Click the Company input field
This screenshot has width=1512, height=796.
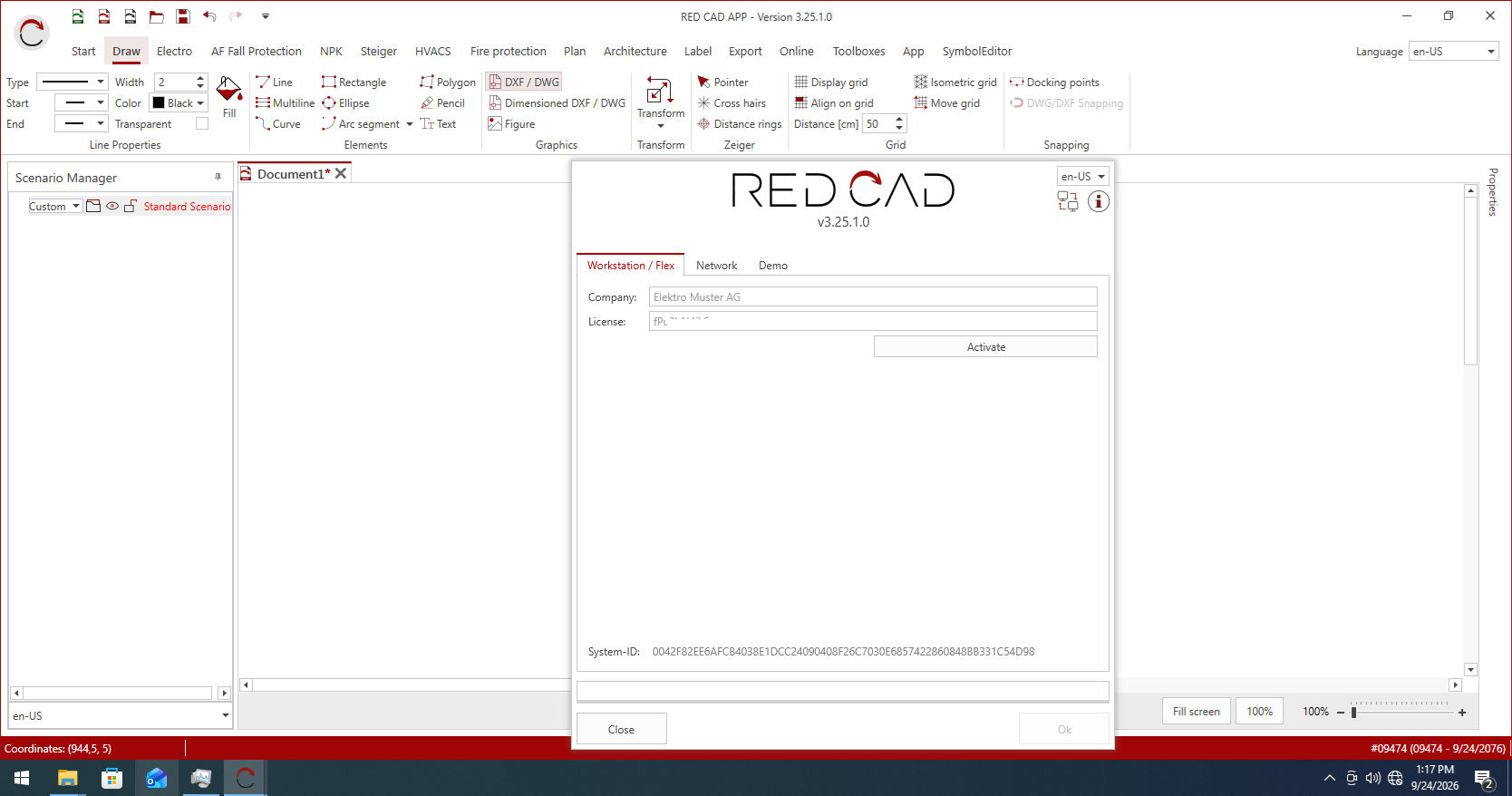click(873, 296)
